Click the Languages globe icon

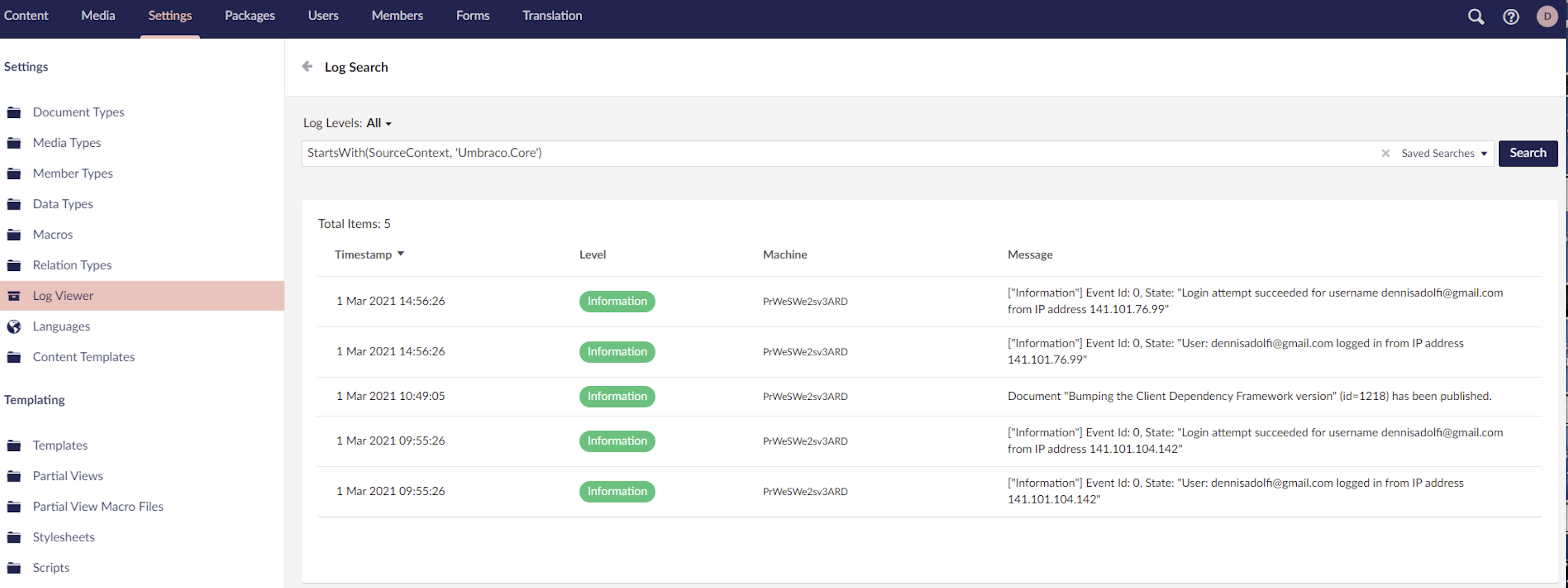14,327
